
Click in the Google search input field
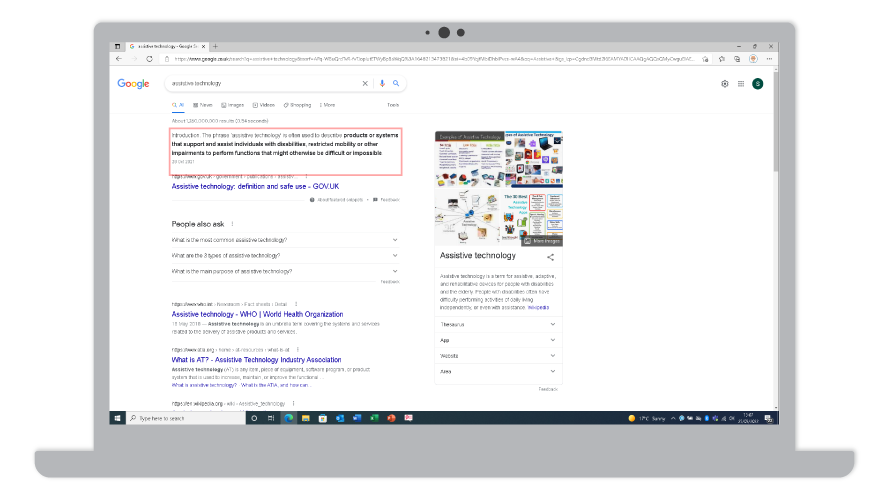pos(260,84)
